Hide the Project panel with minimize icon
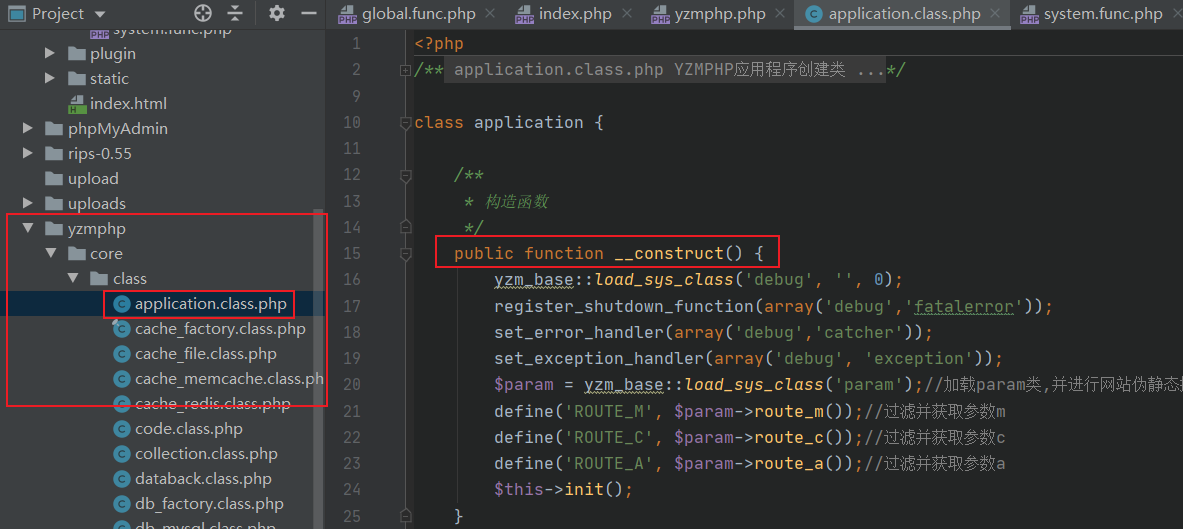This screenshot has width=1183, height=529. pos(309,13)
